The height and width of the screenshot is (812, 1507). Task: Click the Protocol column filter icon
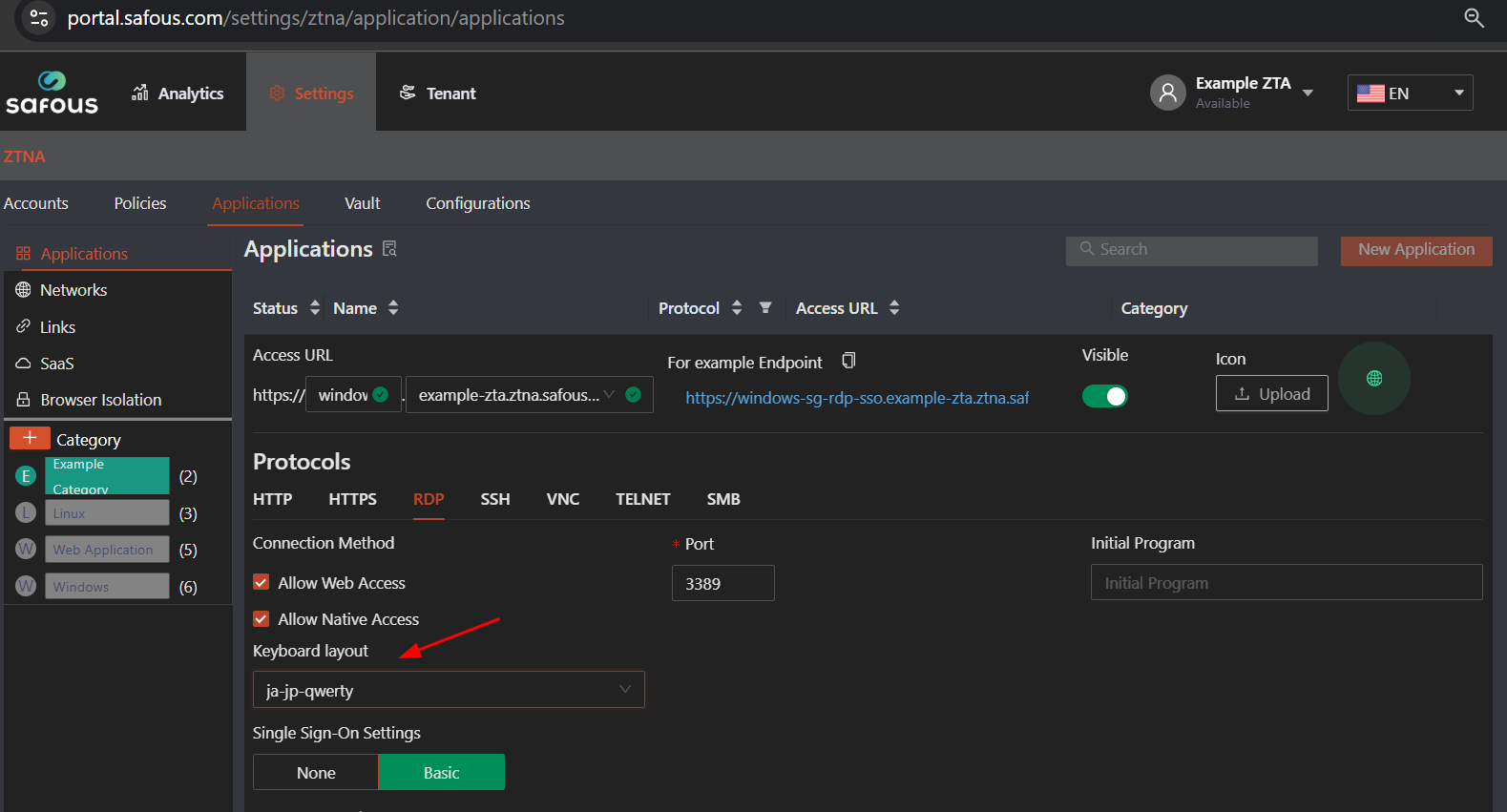765,307
